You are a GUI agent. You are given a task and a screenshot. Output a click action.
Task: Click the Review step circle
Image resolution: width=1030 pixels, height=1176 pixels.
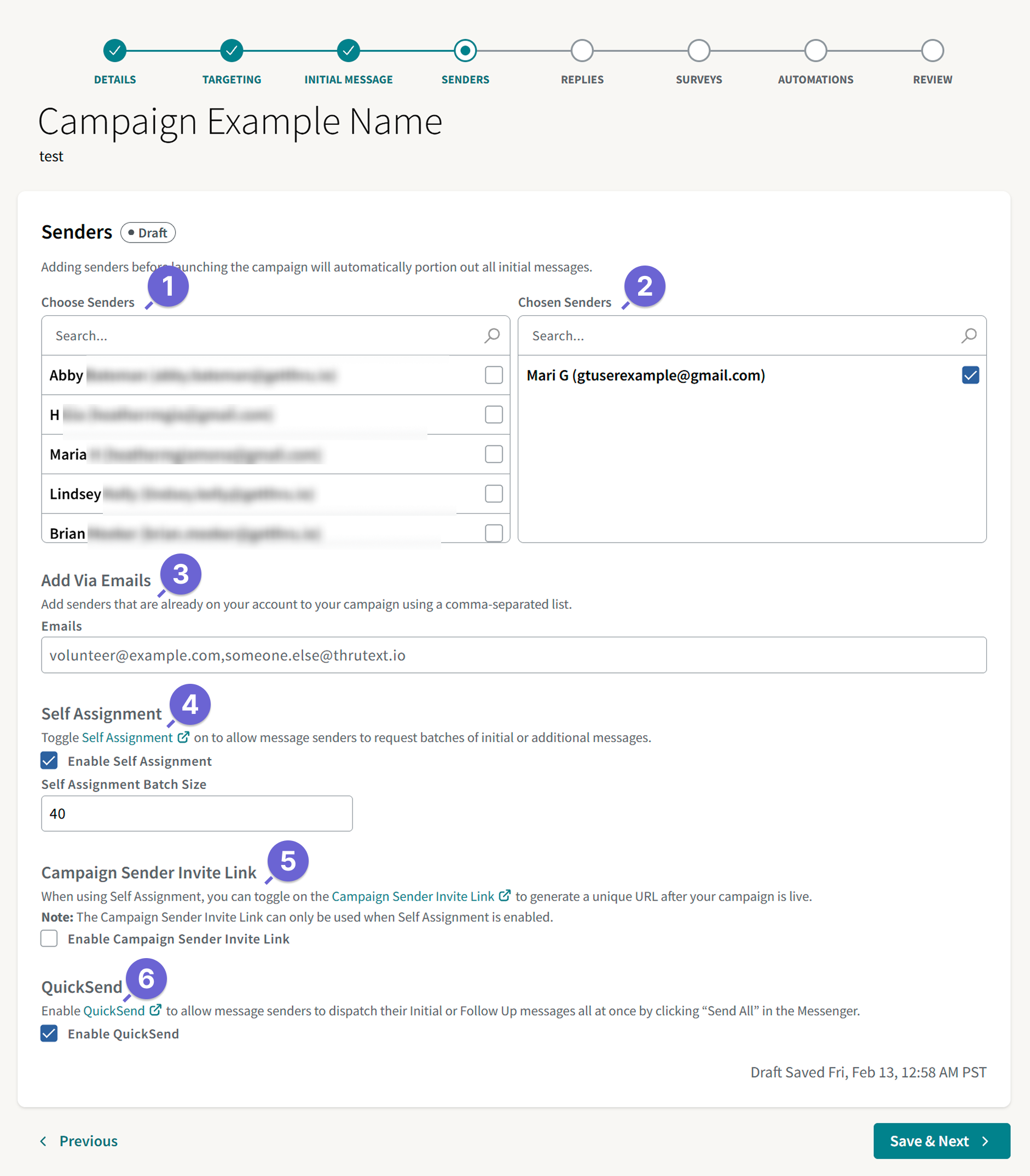[x=932, y=50]
